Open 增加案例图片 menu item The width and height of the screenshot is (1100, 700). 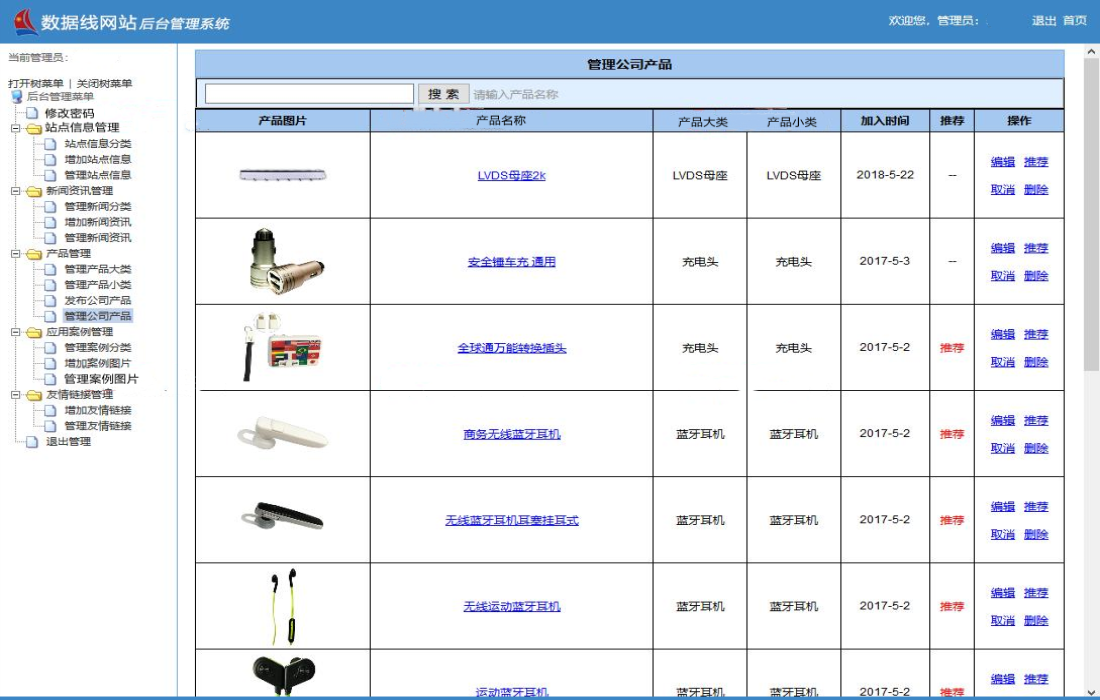click(98, 363)
